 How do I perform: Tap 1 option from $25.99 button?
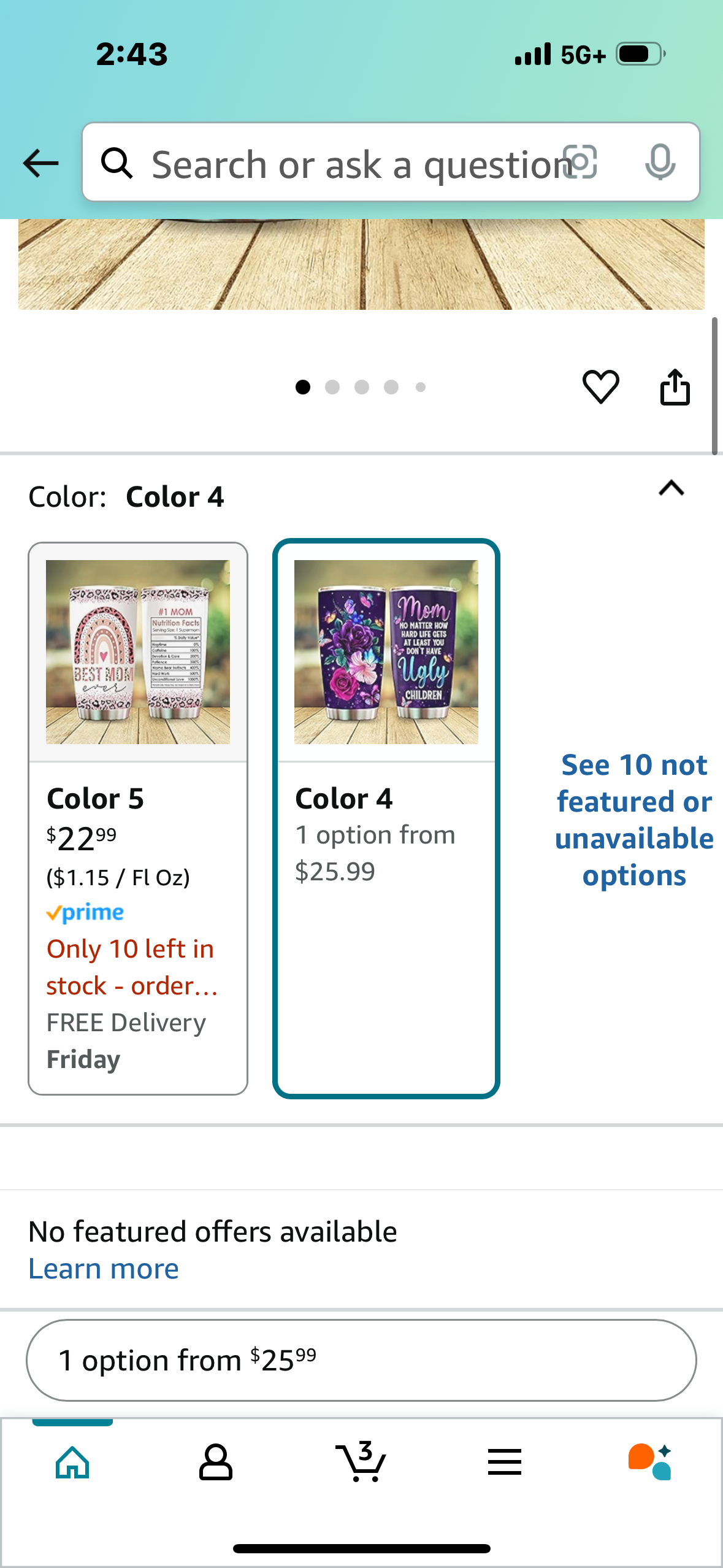(361, 1360)
